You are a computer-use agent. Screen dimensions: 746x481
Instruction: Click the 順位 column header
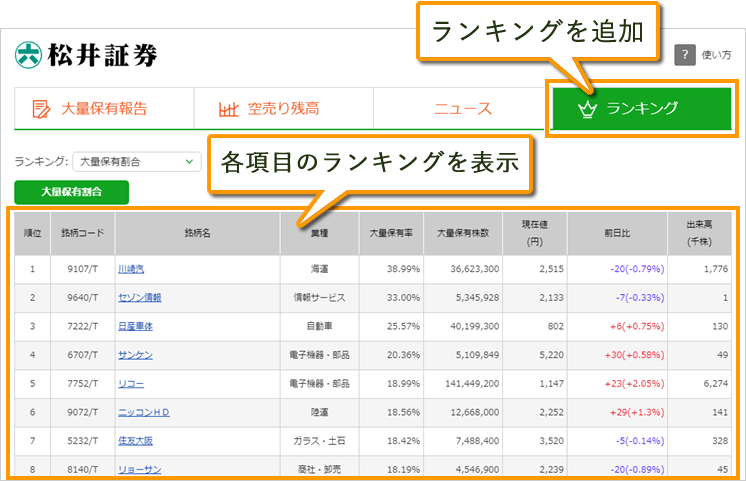[x=32, y=233]
